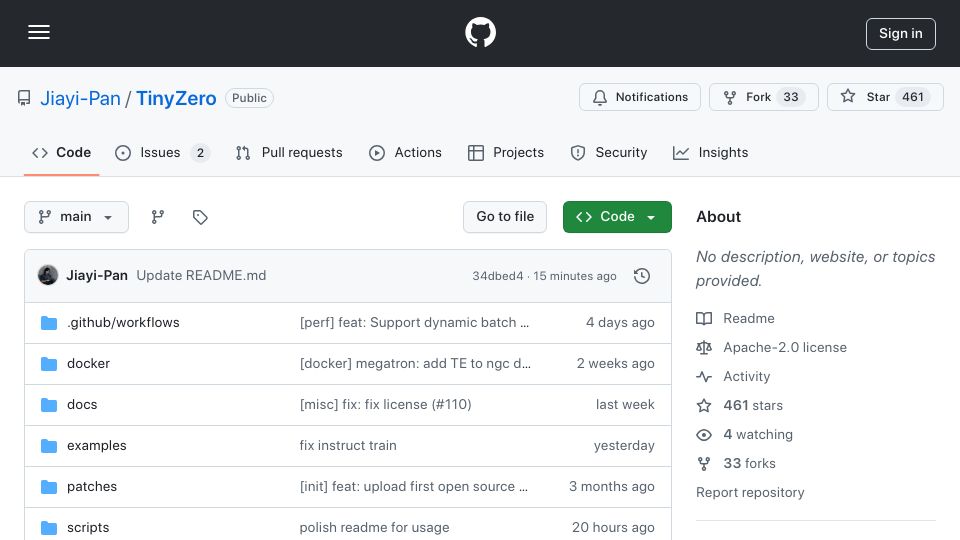Click the Sign in button
The image size is (960, 540).
[900, 34]
